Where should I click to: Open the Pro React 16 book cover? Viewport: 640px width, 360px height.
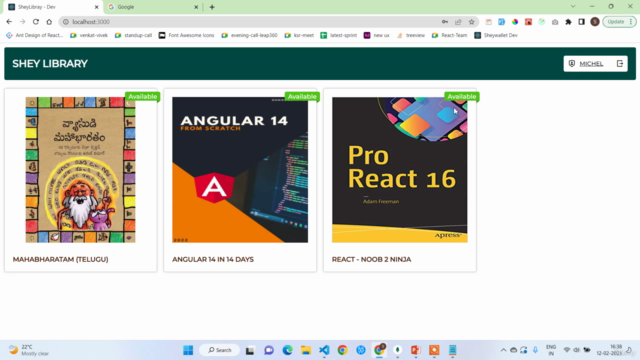click(x=400, y=170)
